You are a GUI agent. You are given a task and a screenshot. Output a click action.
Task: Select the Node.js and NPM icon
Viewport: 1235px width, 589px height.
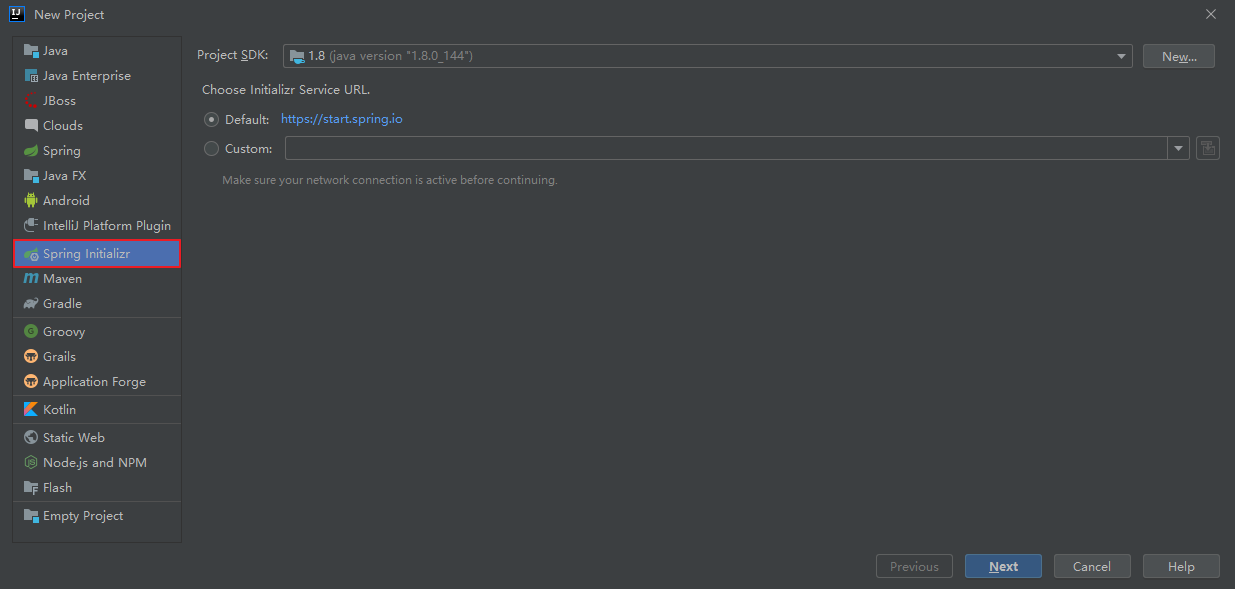tap(31, 462)
